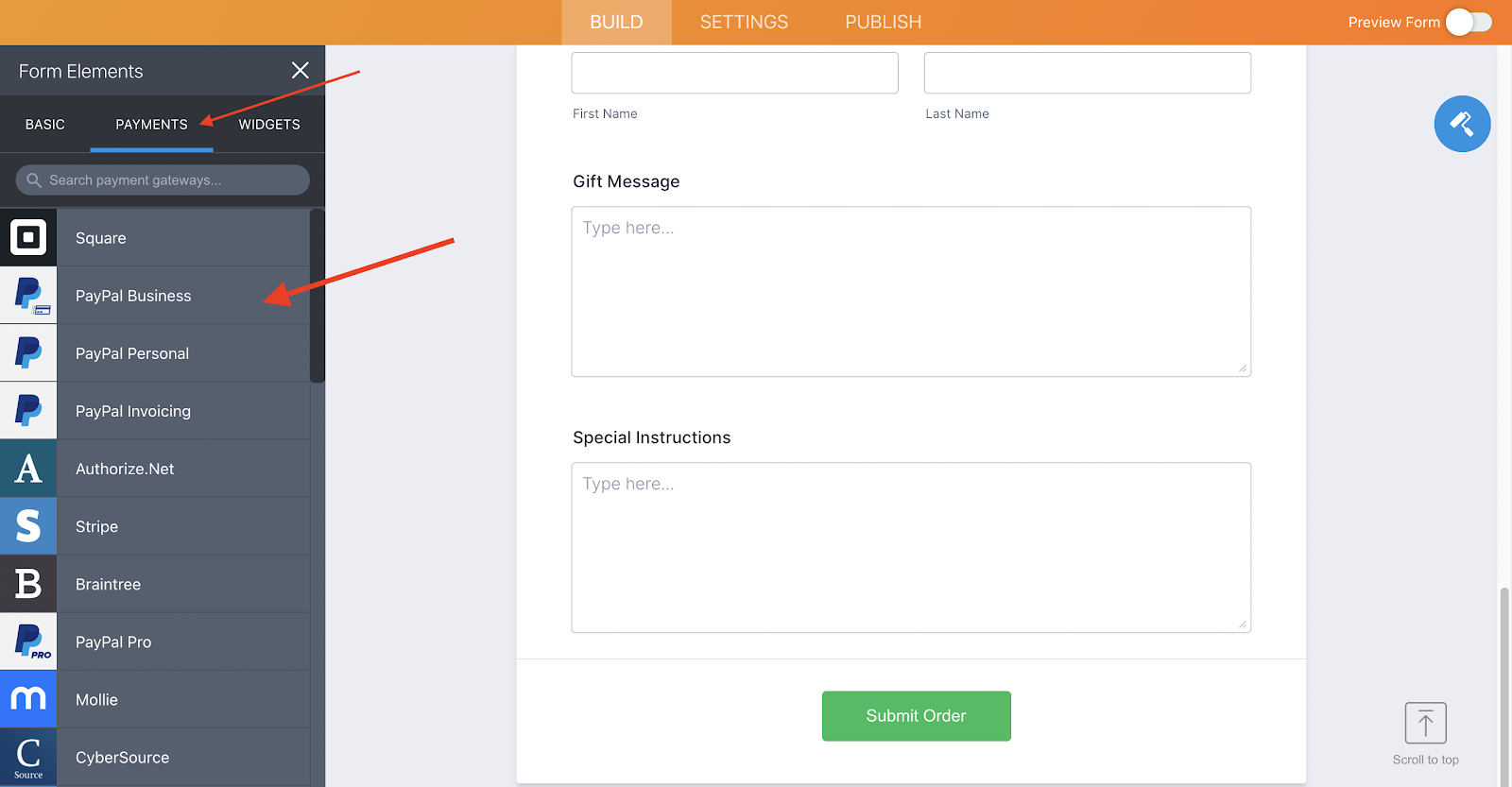The height and width of the screenshot is (787, 1512).
Task: Click the page vertical scrollbar thumb
Action: point(1504,686)
